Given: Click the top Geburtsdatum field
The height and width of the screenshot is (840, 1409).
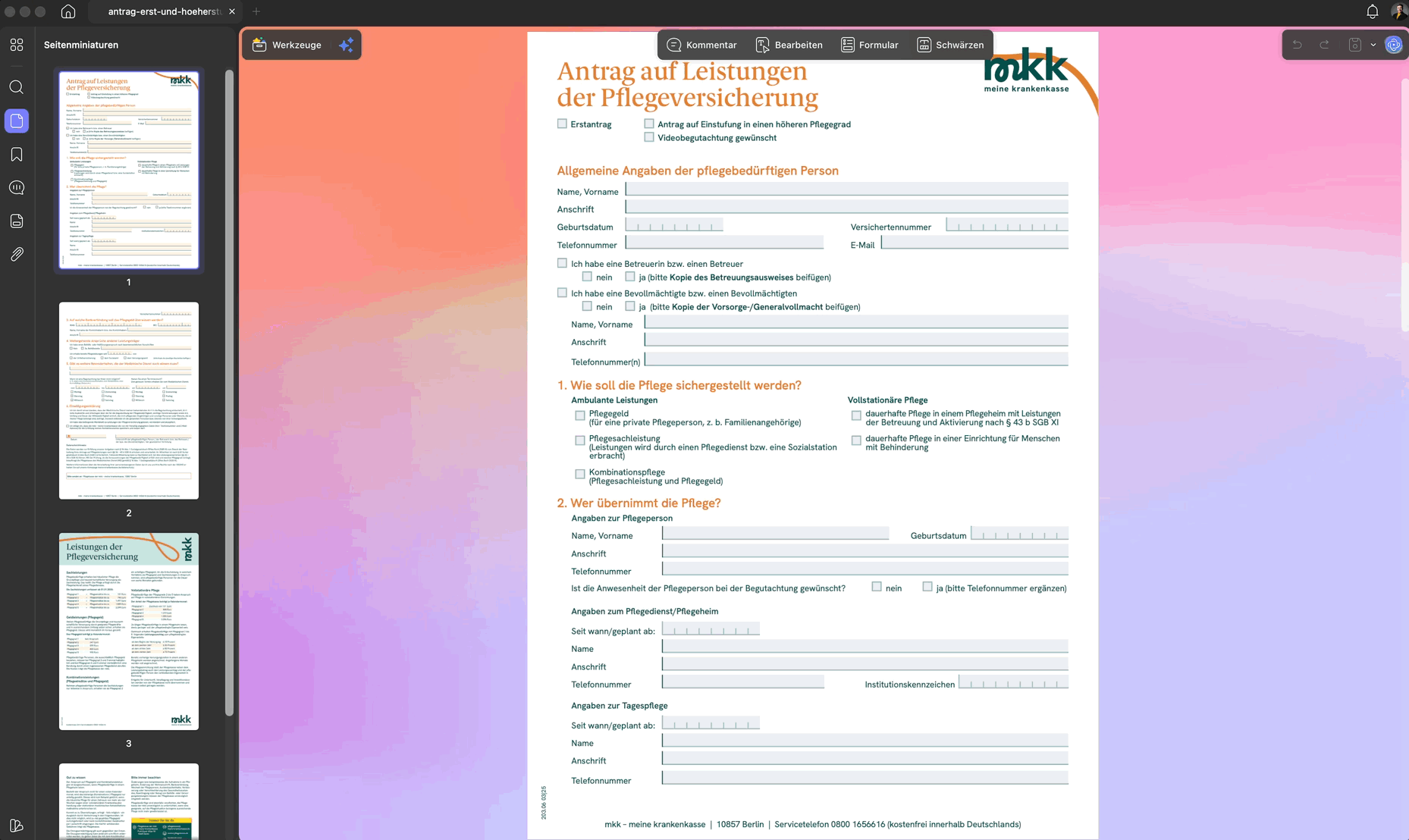Looking at the screenshot, I should [674, 224].
